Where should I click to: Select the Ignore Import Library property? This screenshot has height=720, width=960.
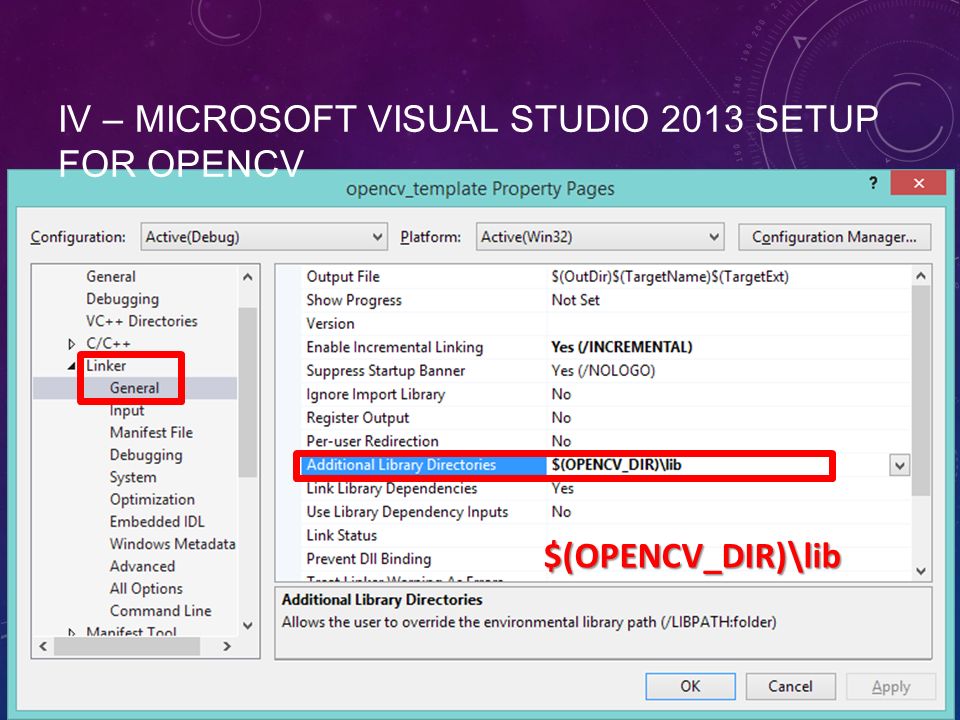click(x=375, y=394)
